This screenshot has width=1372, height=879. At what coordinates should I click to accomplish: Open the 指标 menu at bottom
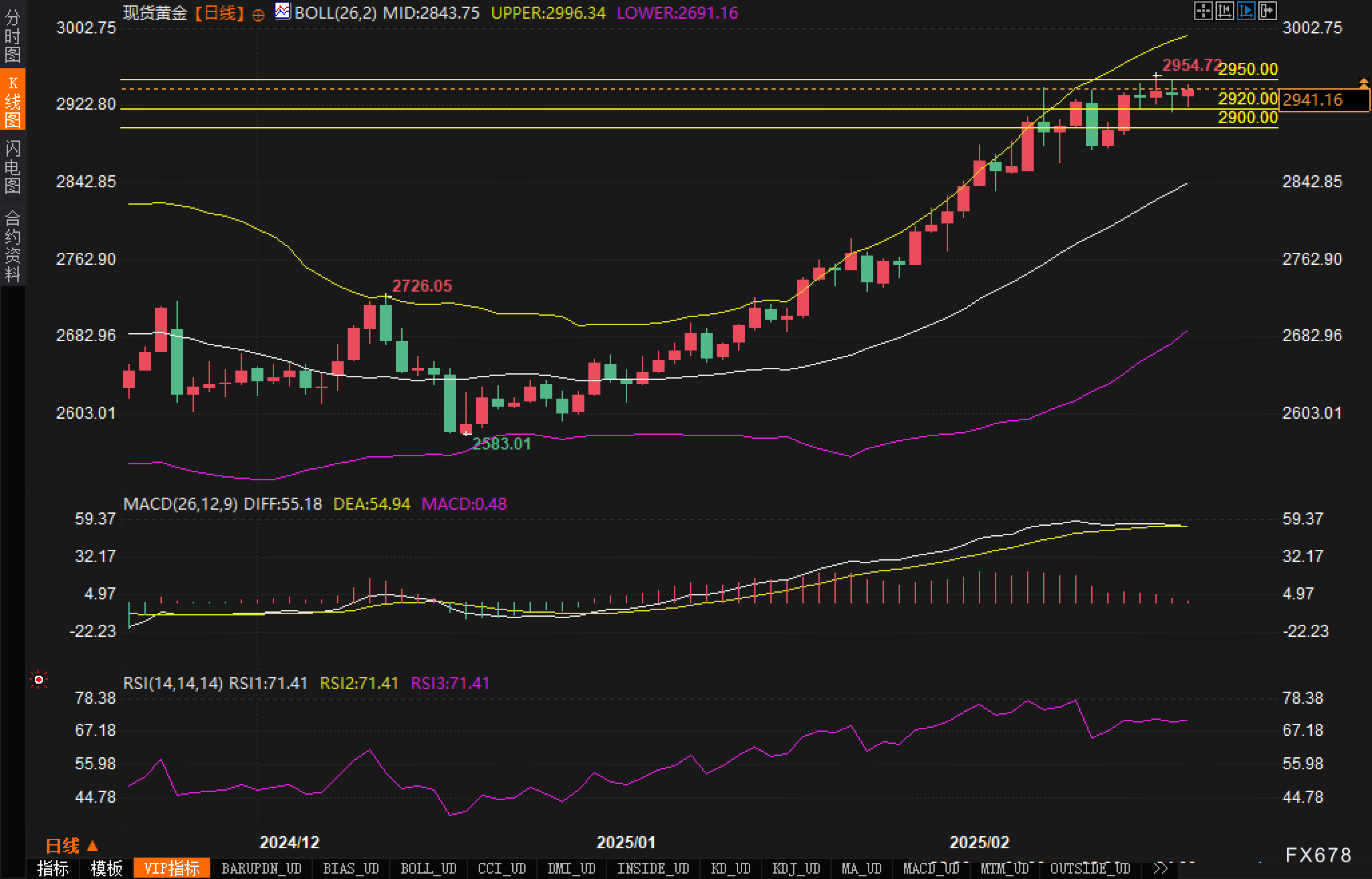53,868
